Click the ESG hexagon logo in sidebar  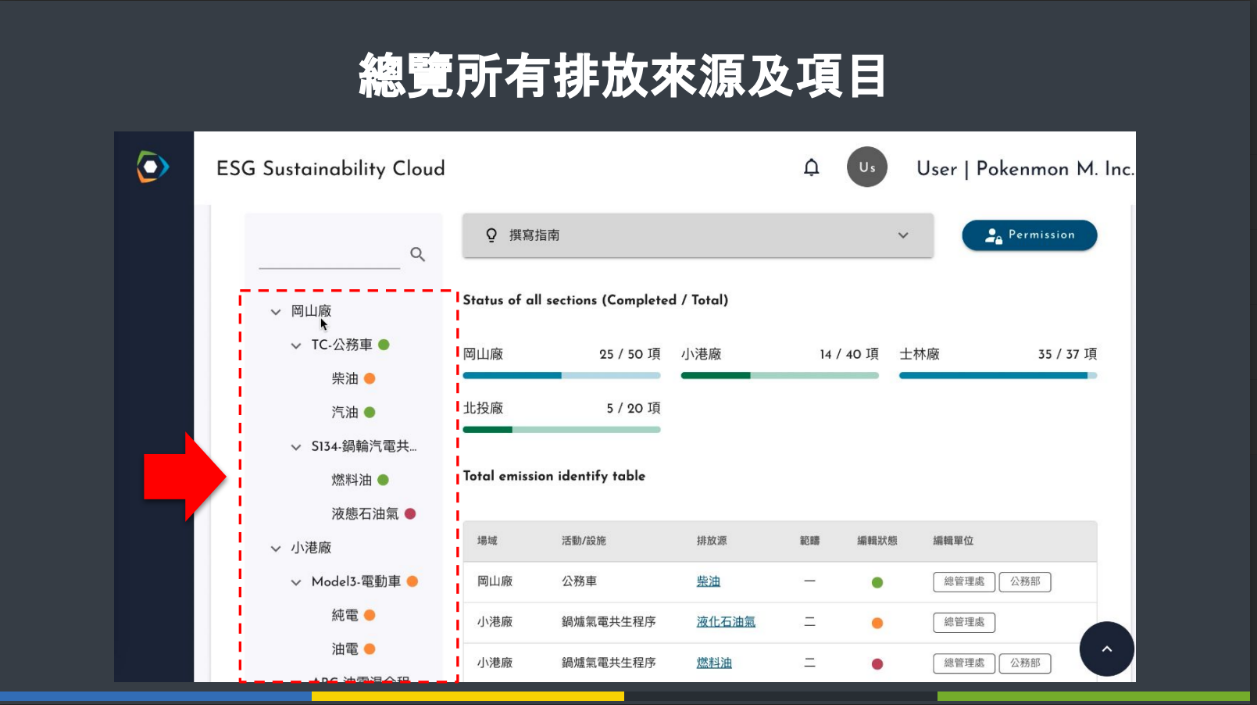pyautogui.click(x=153, y=167)
